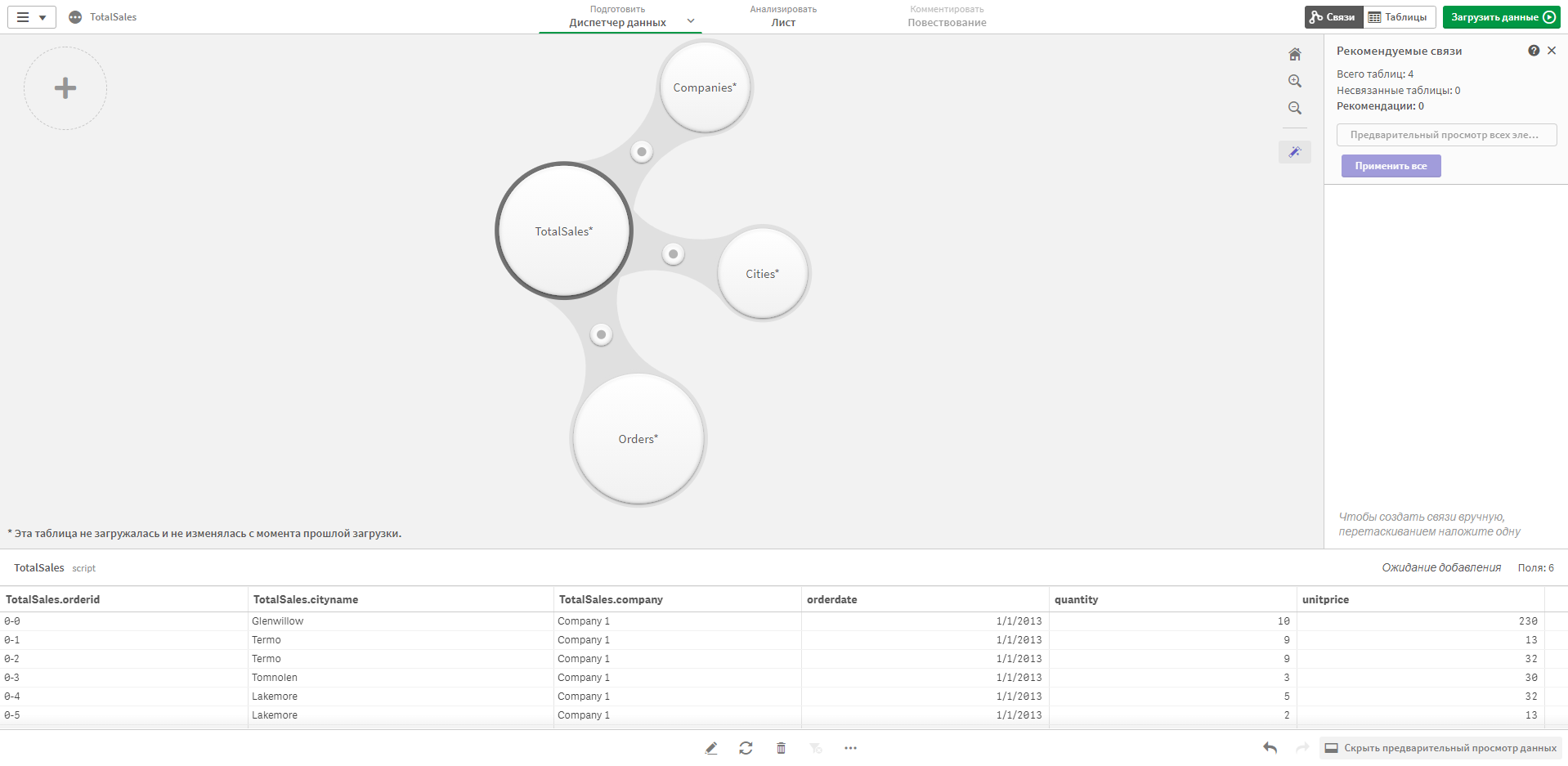Zoom out on the associations canvas
Screen dimensions: 1568x766
tap(1294, 108)
